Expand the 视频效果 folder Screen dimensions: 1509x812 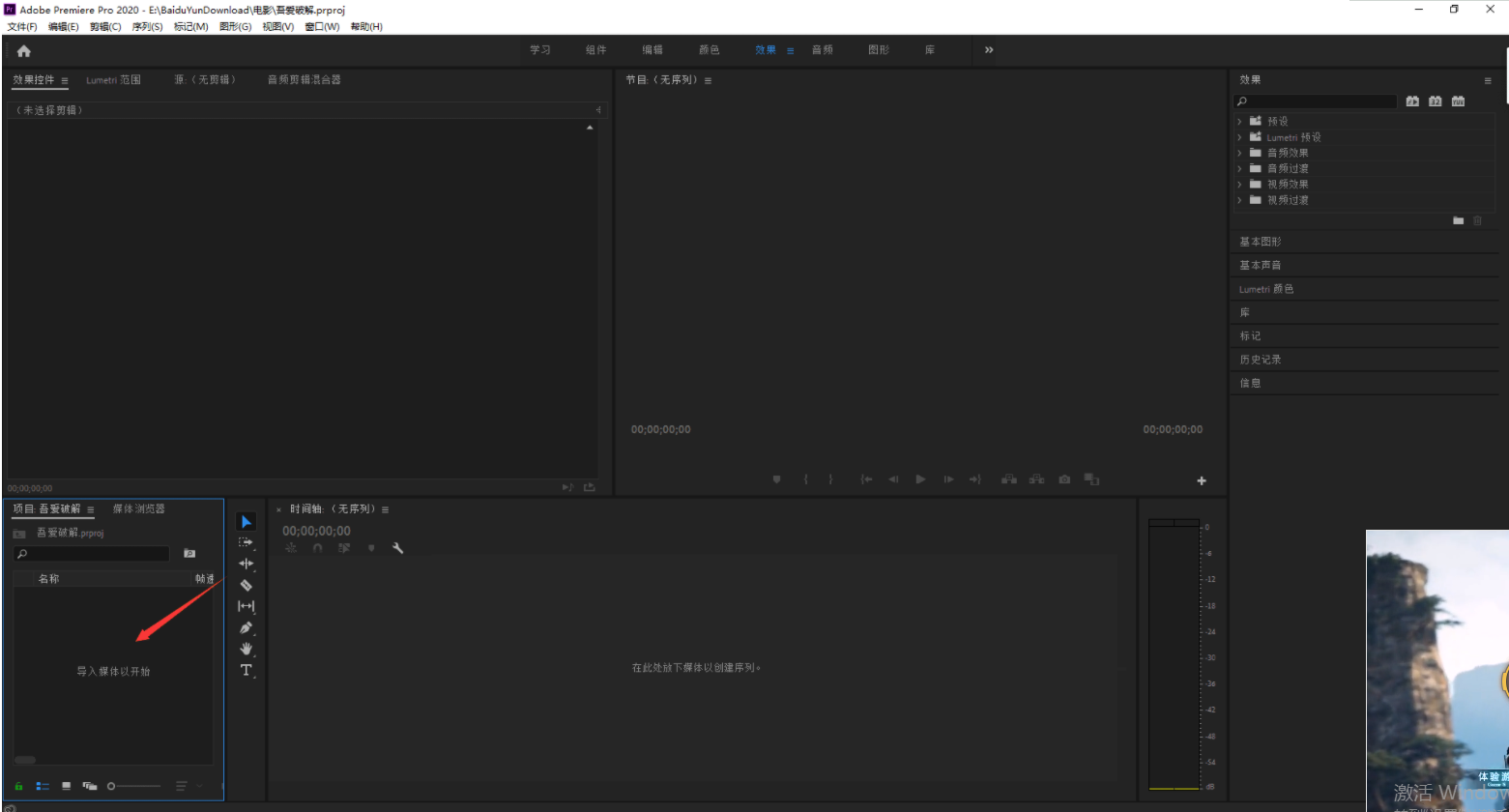tap(1240, 184)
